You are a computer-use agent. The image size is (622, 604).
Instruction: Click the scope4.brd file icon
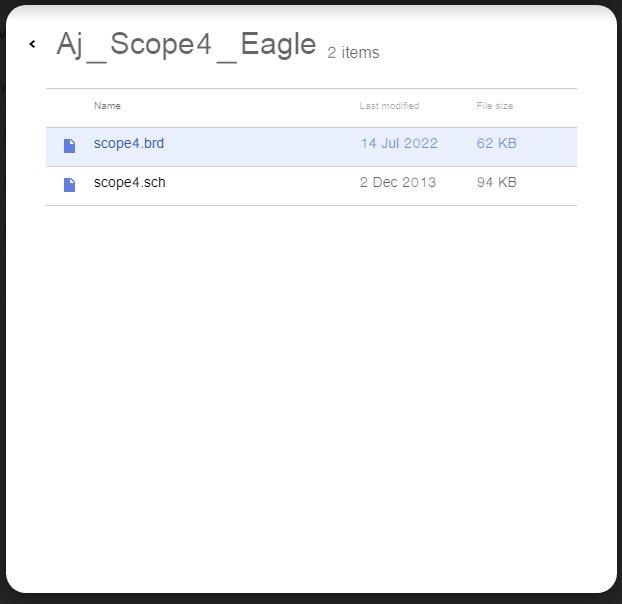pos(69,146)
